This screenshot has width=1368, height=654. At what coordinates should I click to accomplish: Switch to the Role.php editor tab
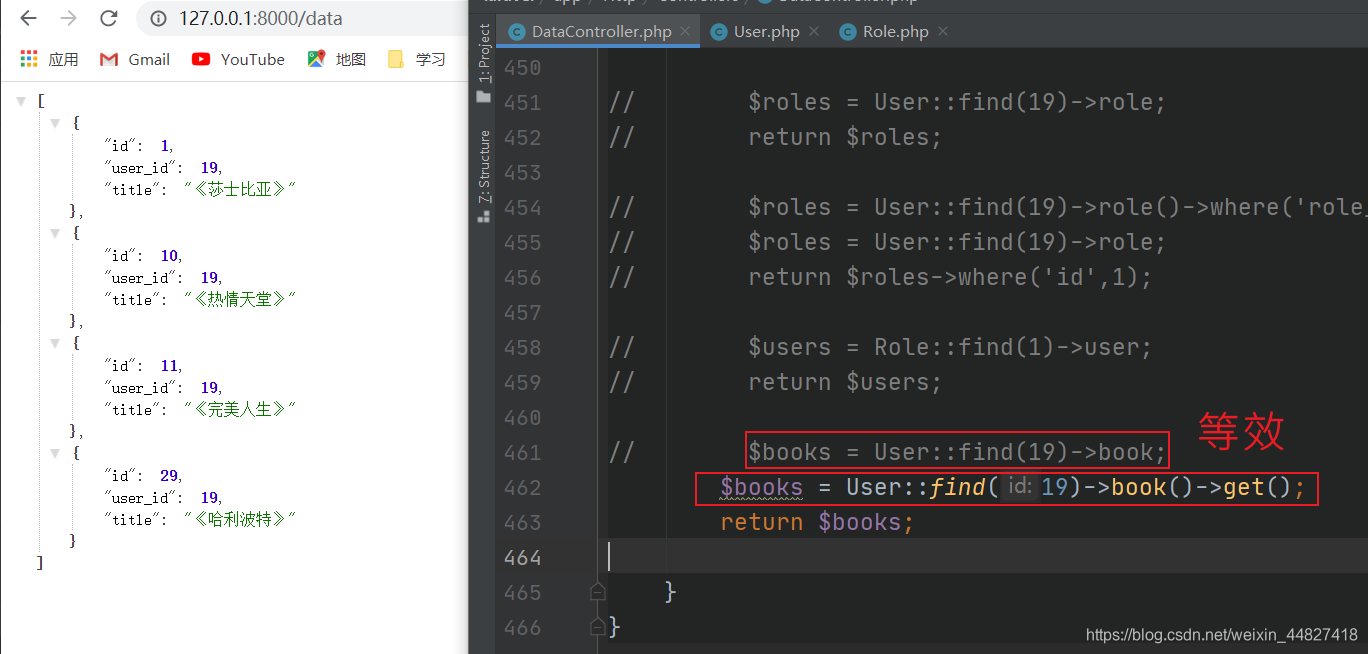tap(895, 32)
